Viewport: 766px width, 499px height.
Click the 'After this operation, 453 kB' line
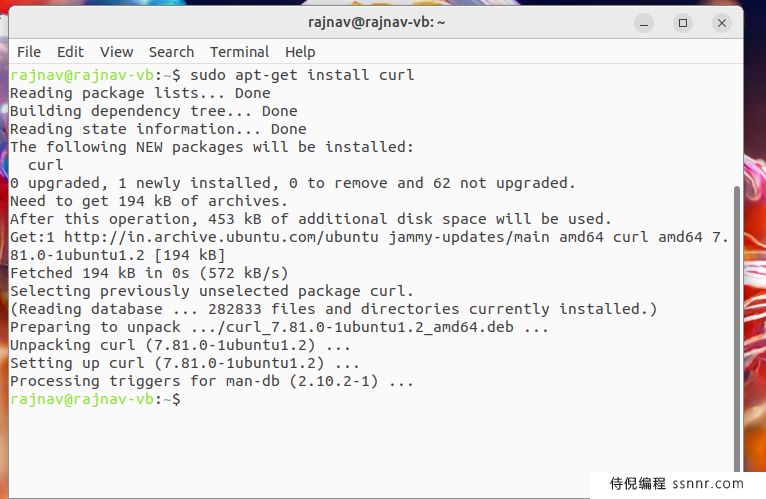click(x=311, y=219)
